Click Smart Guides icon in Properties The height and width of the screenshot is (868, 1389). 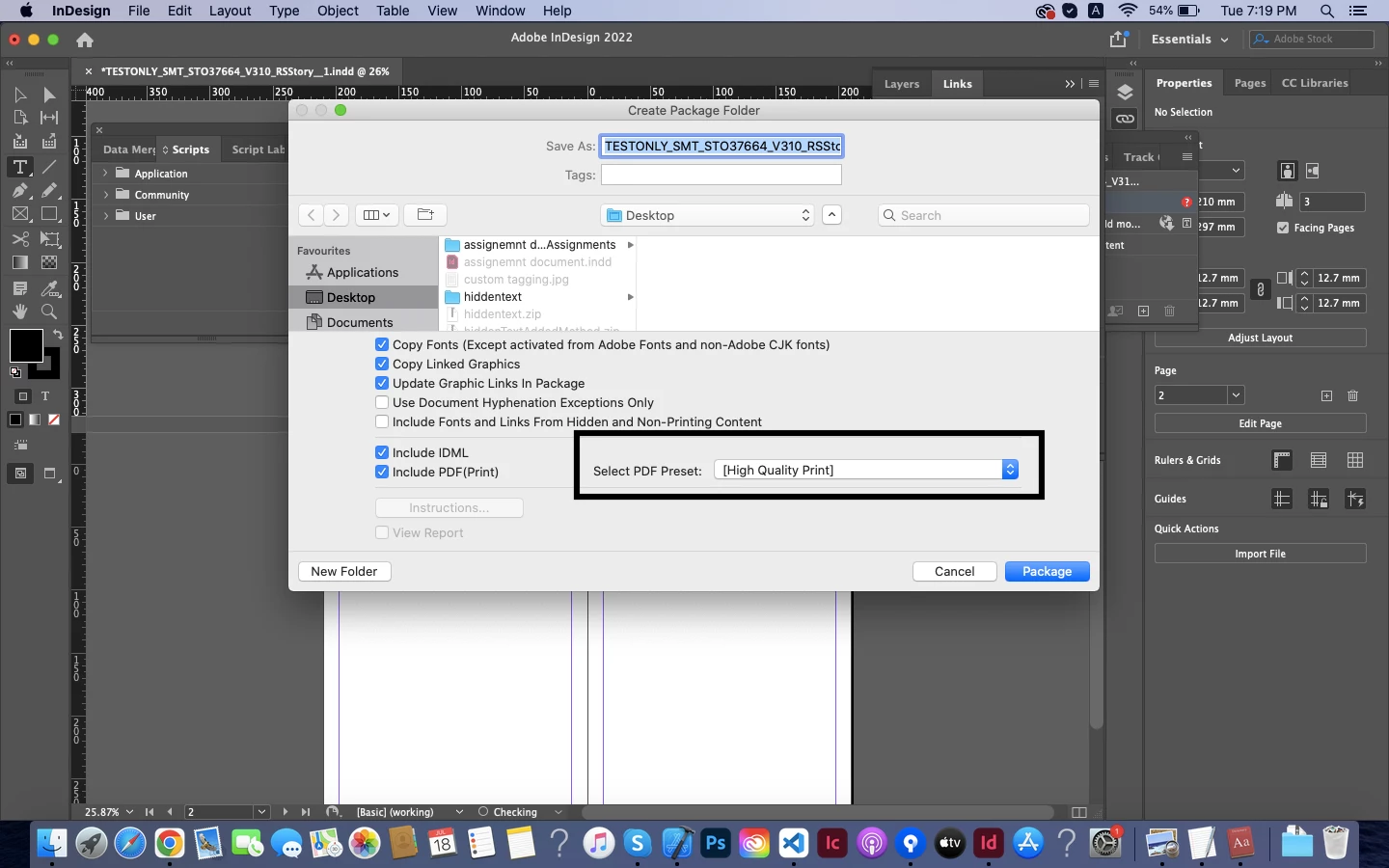pyautogui.click(x=1355, y=499)
